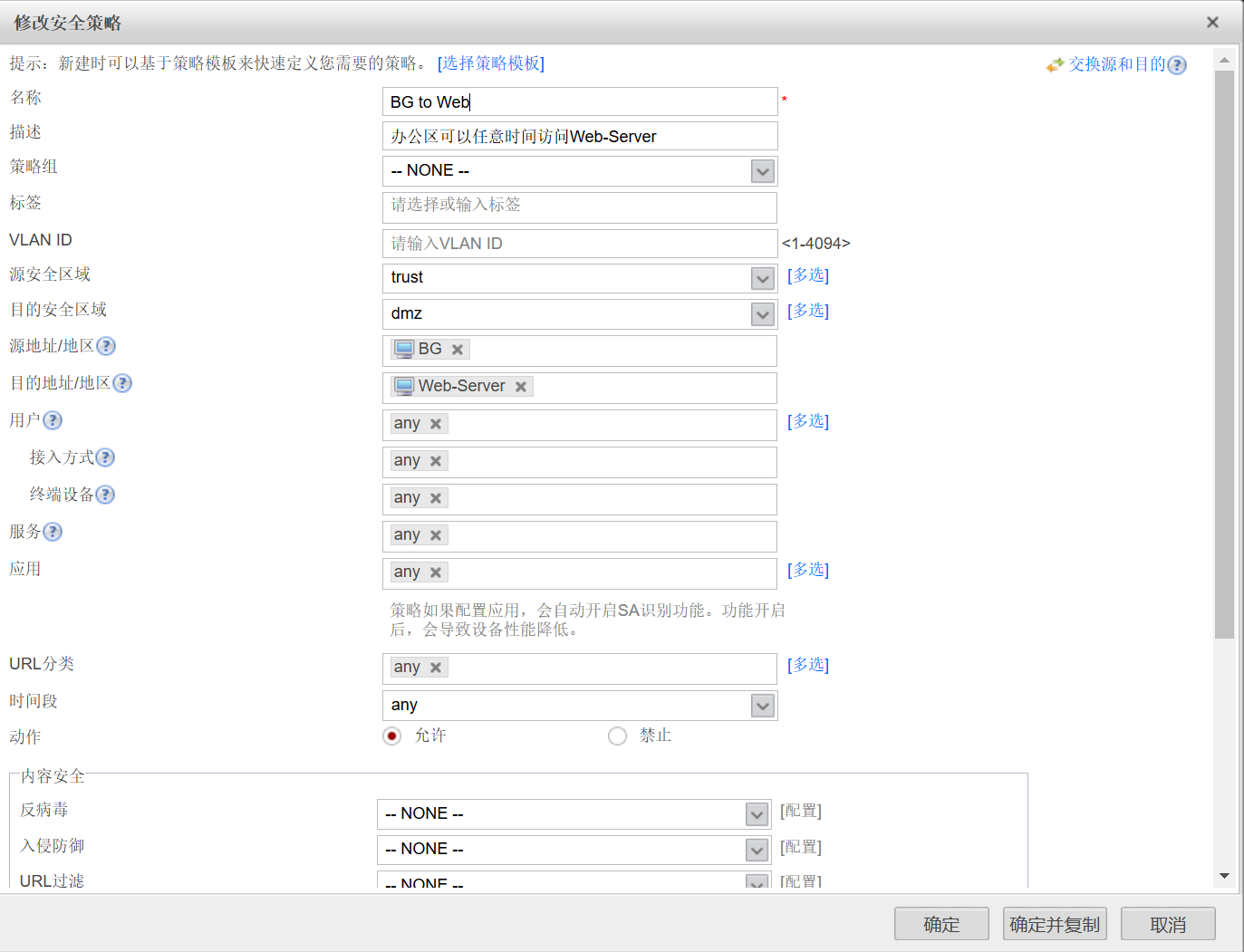1244x952 pixels.
Task: Remove the any tag in 用户 field
Action: pyautogui.click(x=436, y=424)
